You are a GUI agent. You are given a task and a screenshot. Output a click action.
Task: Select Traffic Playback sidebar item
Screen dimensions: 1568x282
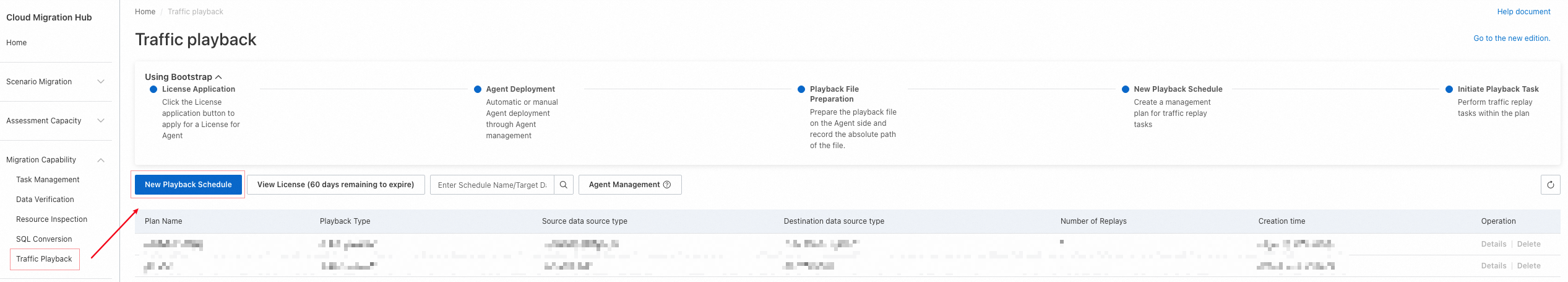click(x=44, y=259)
